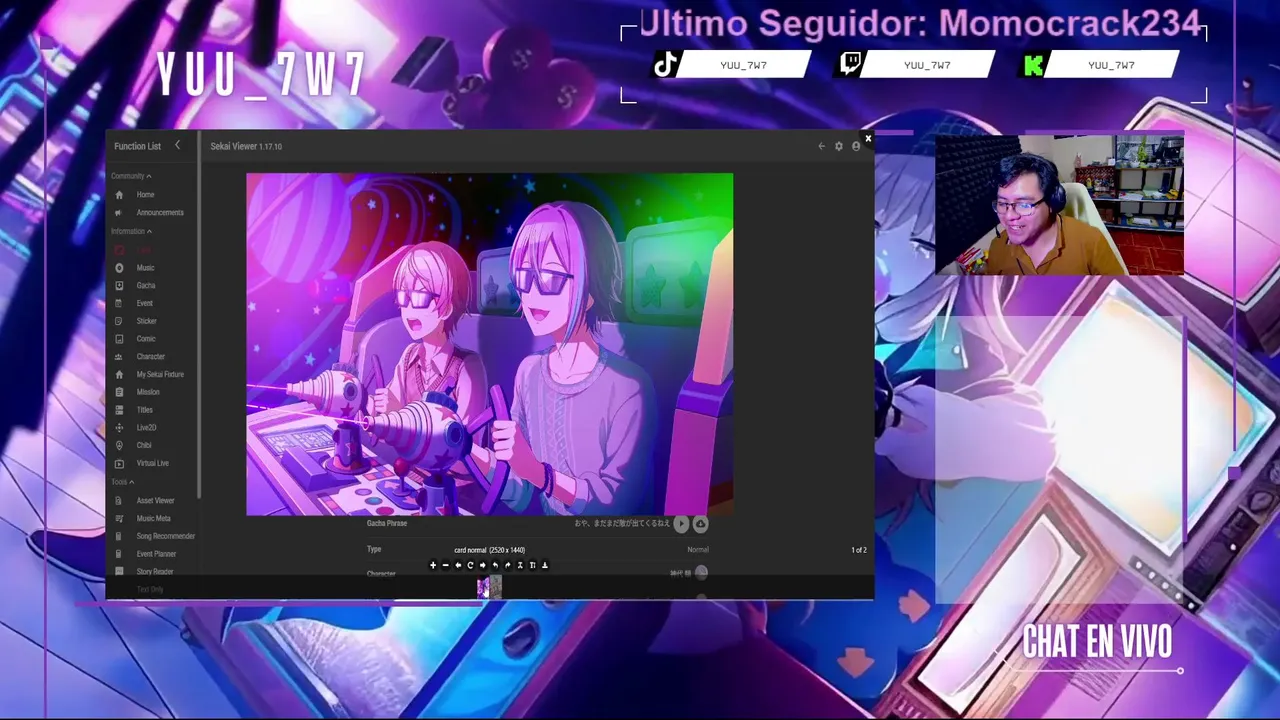
Task: Open the Song Recommender tool
Action: [x=166, y=536]
